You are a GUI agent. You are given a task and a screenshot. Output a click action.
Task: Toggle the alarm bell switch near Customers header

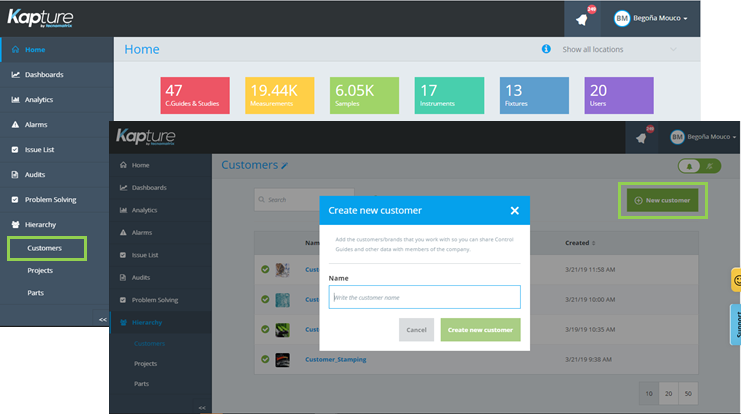pos(699,166)
